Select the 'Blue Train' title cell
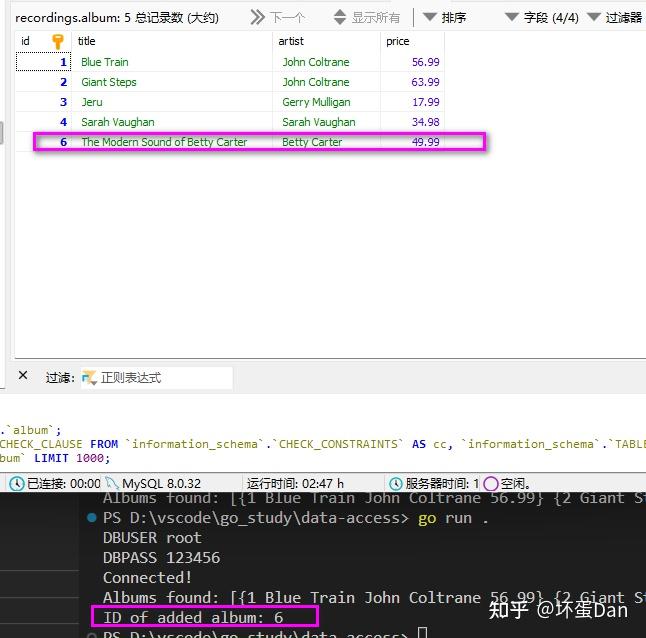This screenshot has width=646, height=638. pyautogui.click(x=172, y=62)
